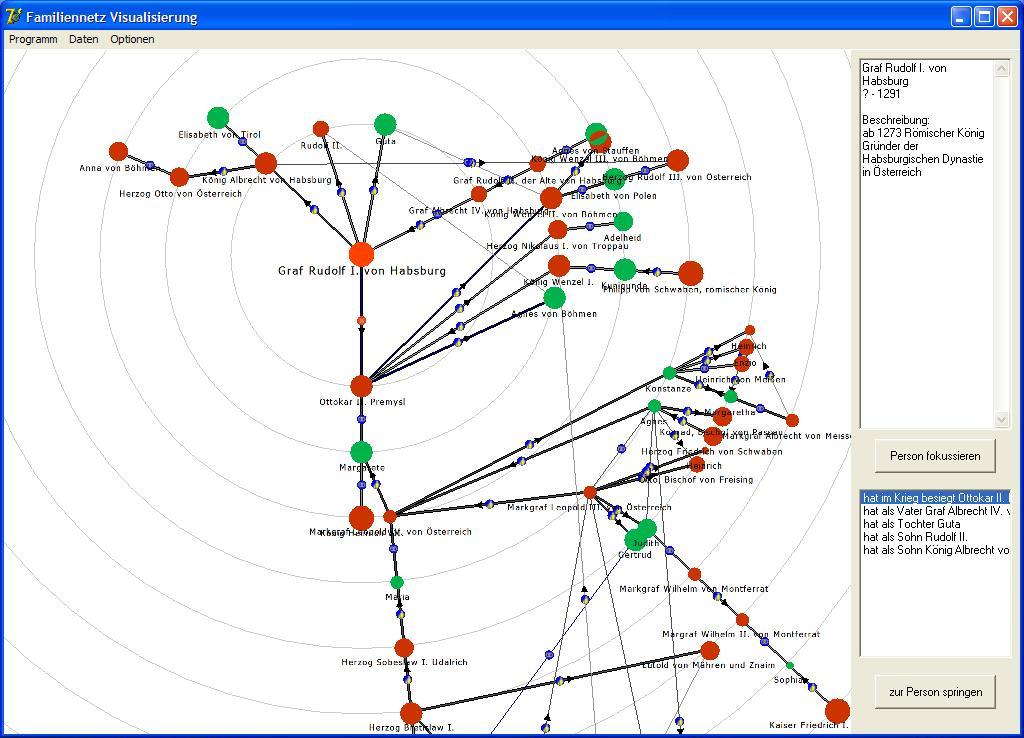Click the Person fokussieren button
The image size is (1024, 738).
pos(935,456)
